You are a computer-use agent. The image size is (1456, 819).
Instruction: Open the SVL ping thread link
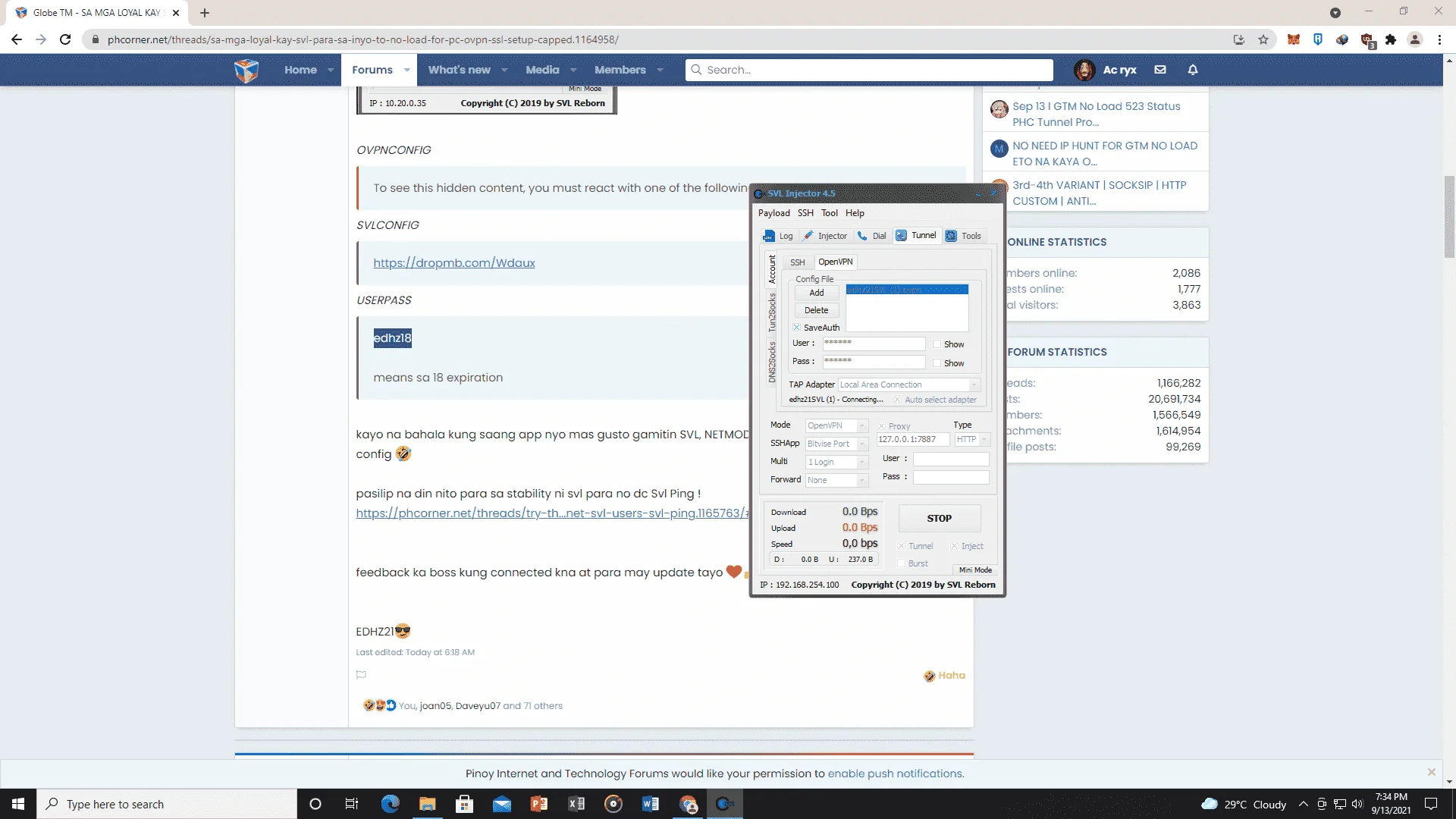tap(552, 513)
